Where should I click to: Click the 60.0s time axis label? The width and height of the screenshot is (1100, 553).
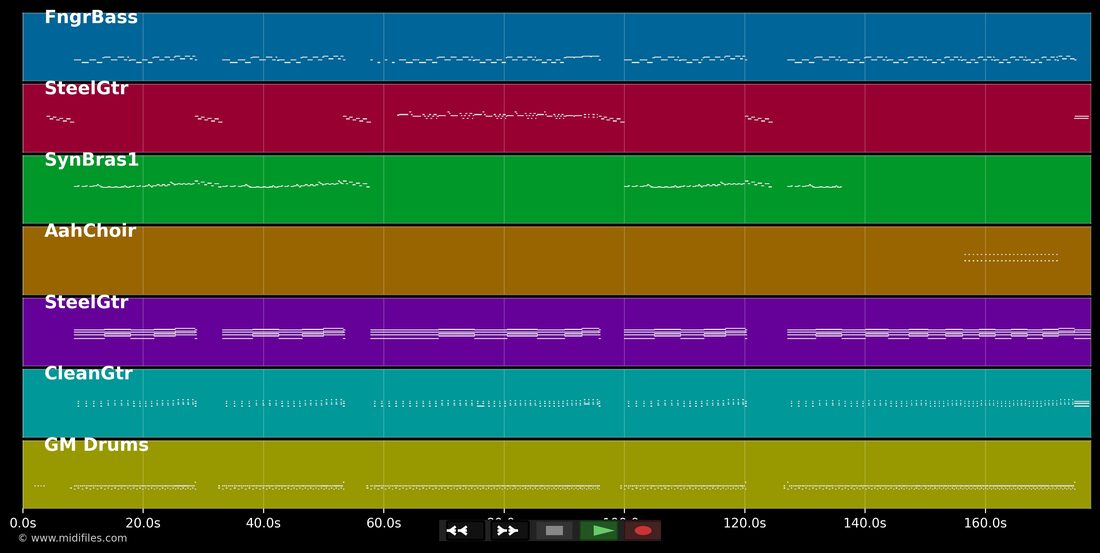coord(384,524)
